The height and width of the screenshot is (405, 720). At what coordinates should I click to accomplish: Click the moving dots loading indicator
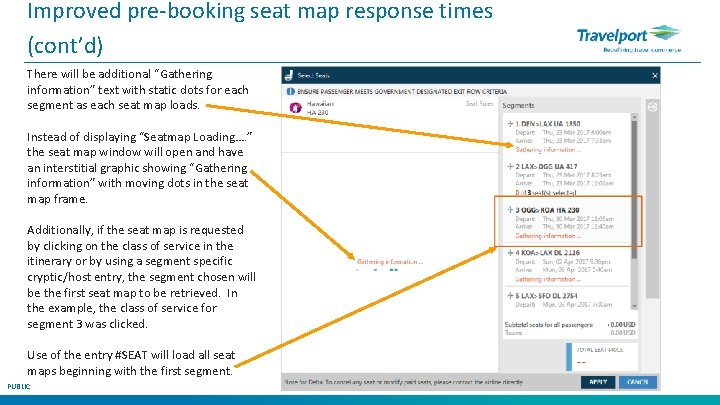[x=377, y=270]
